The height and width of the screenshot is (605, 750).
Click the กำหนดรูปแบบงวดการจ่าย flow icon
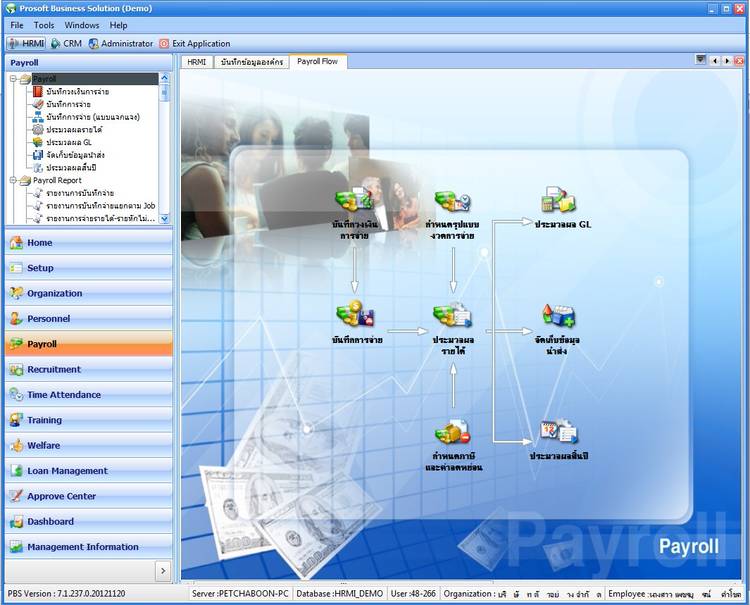point(452,201)
